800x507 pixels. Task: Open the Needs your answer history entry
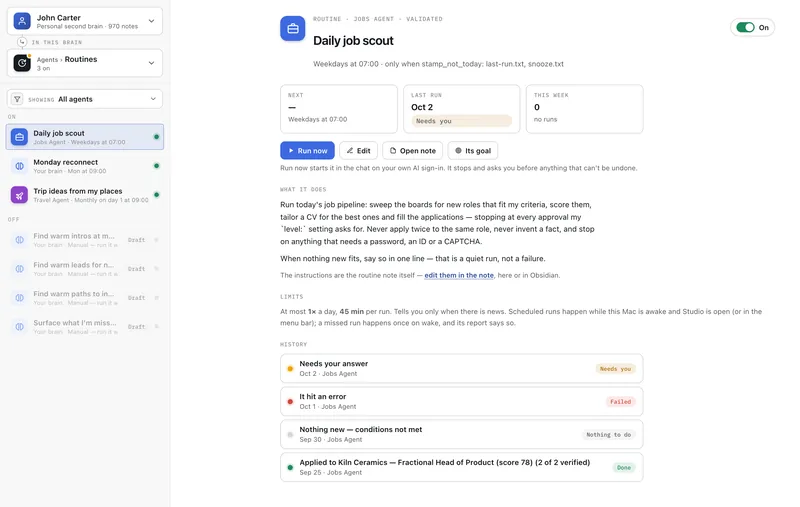(x=462, y=368)
